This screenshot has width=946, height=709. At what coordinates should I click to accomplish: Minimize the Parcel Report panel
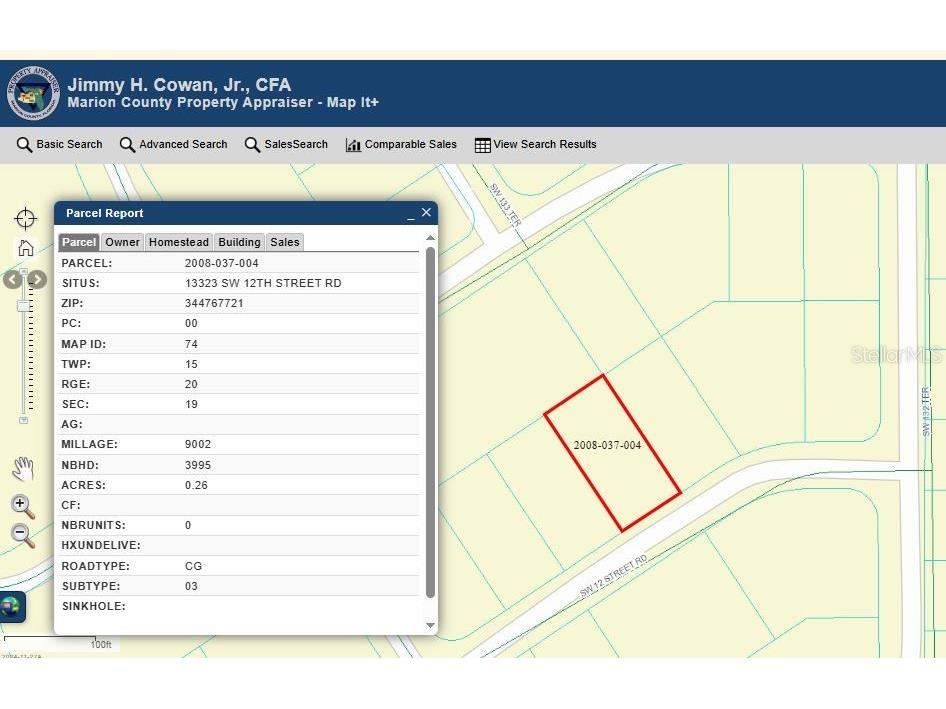click(410, 214)
